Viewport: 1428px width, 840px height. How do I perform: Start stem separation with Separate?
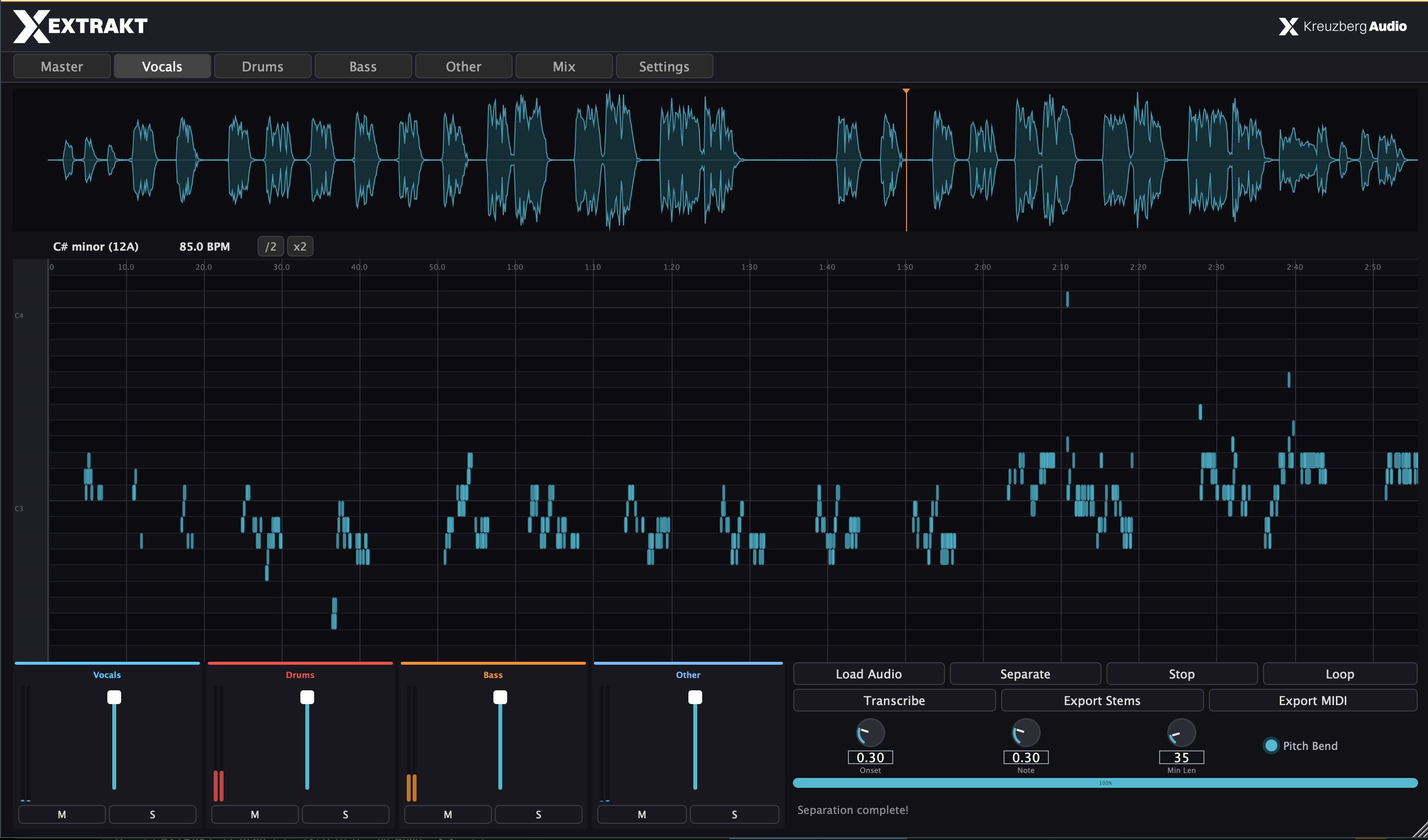1025,674
